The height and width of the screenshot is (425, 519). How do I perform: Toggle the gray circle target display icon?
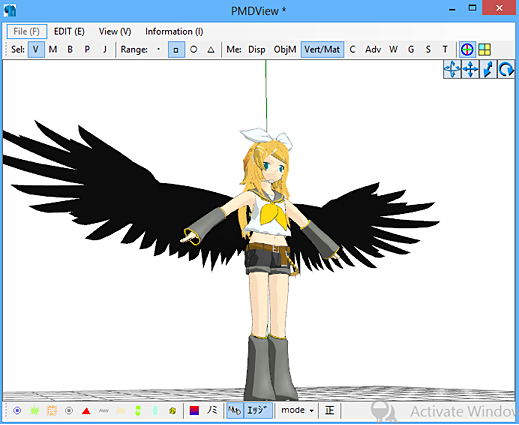point(69,411)
